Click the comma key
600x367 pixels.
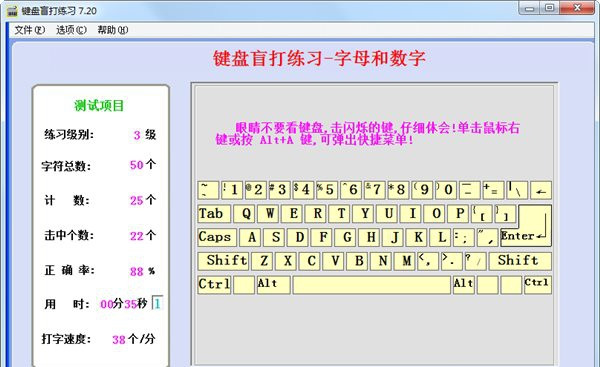(428, 261)
